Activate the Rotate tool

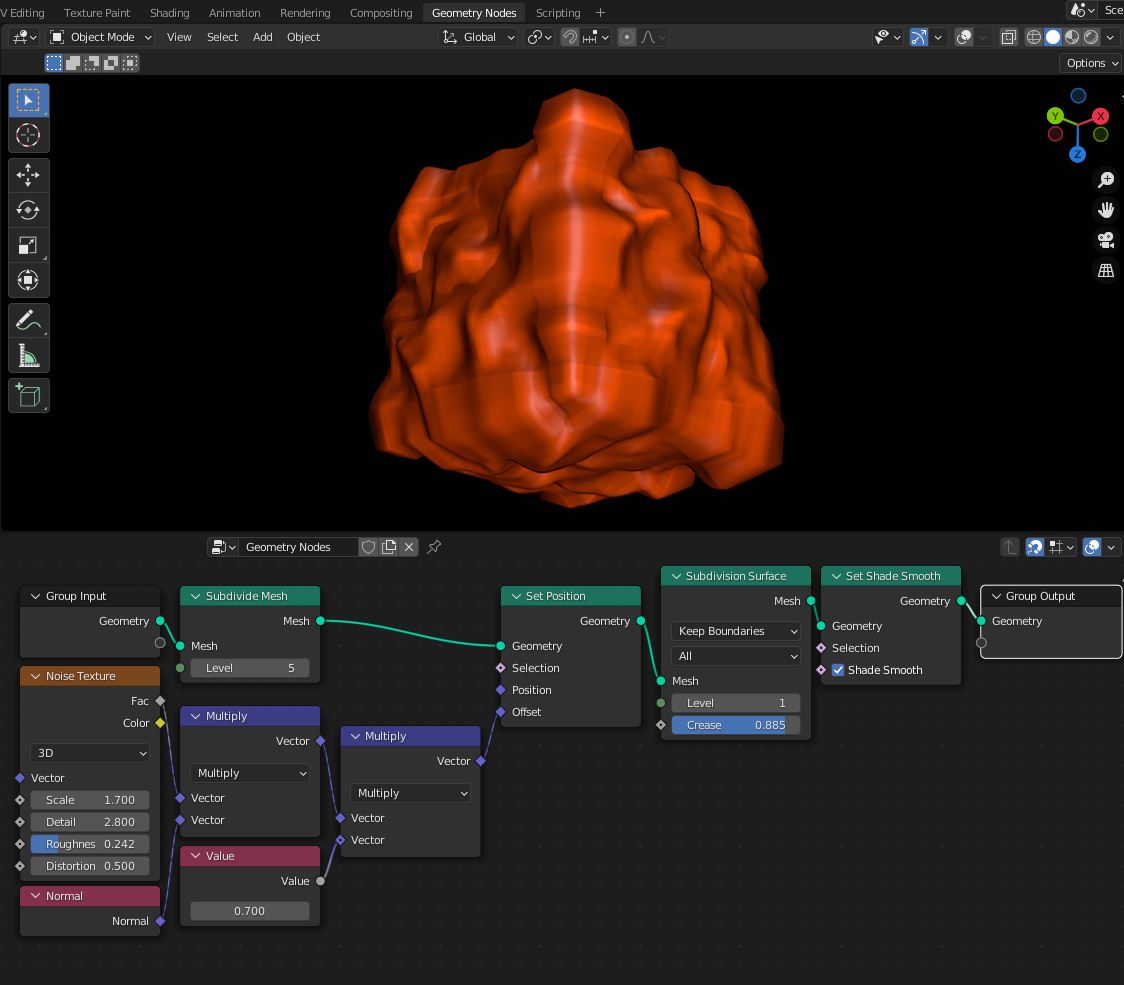pos(28,210)
